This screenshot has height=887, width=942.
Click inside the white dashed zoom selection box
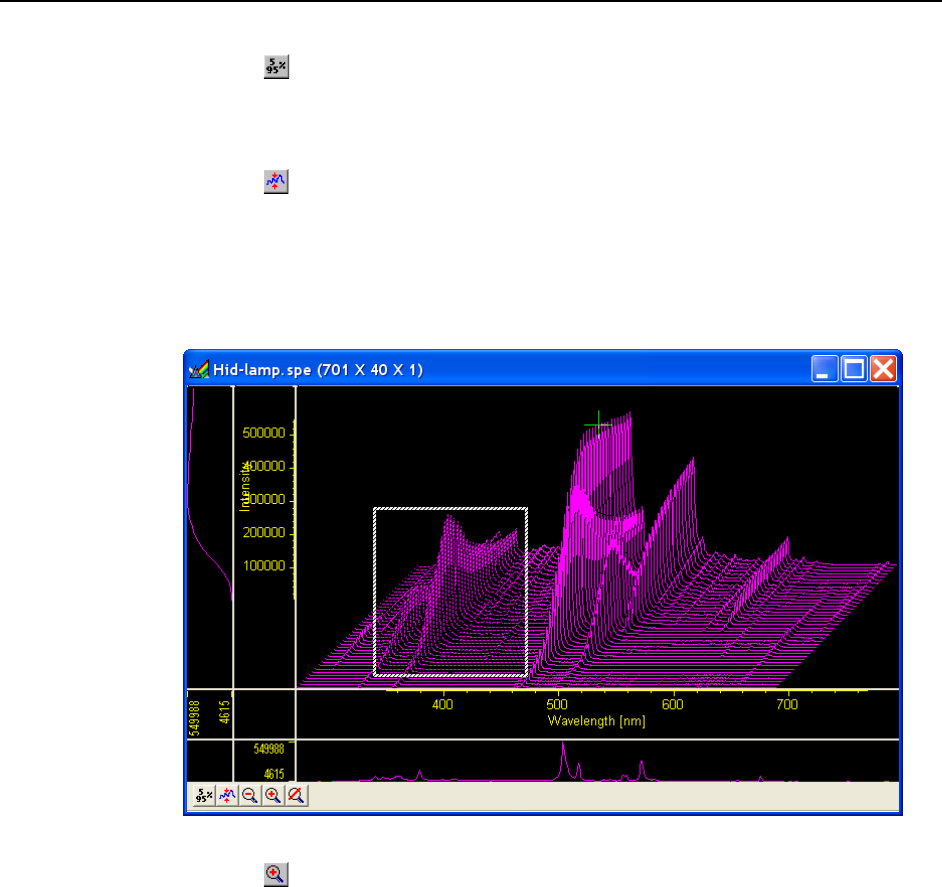[451, 592]
